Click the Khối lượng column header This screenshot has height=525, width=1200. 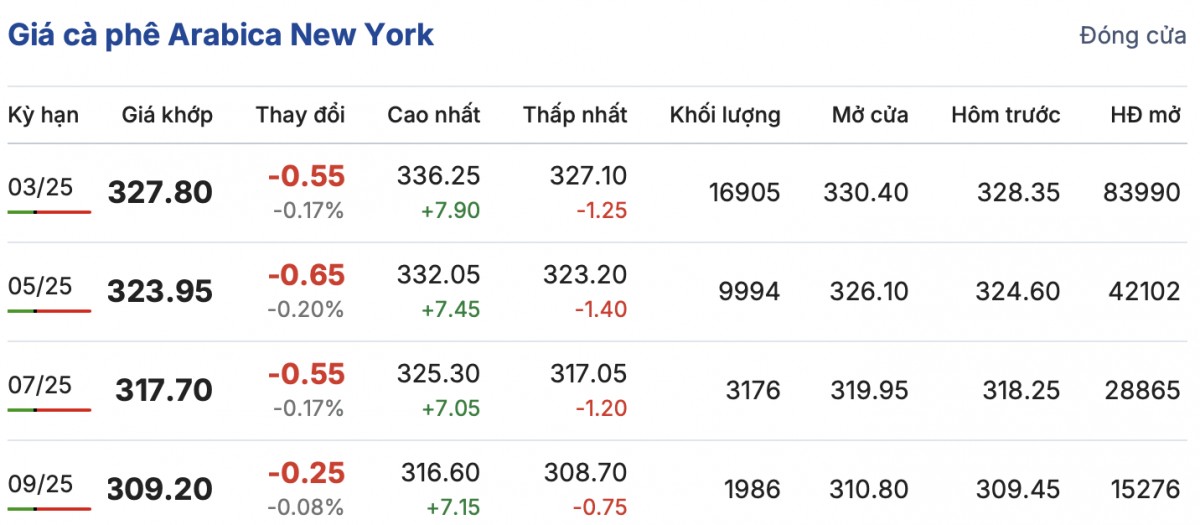click(x=725, y=115)
